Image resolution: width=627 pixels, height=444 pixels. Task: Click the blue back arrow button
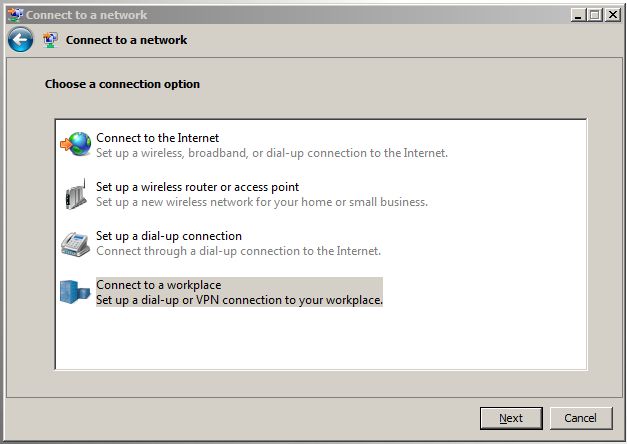(20, 40)
